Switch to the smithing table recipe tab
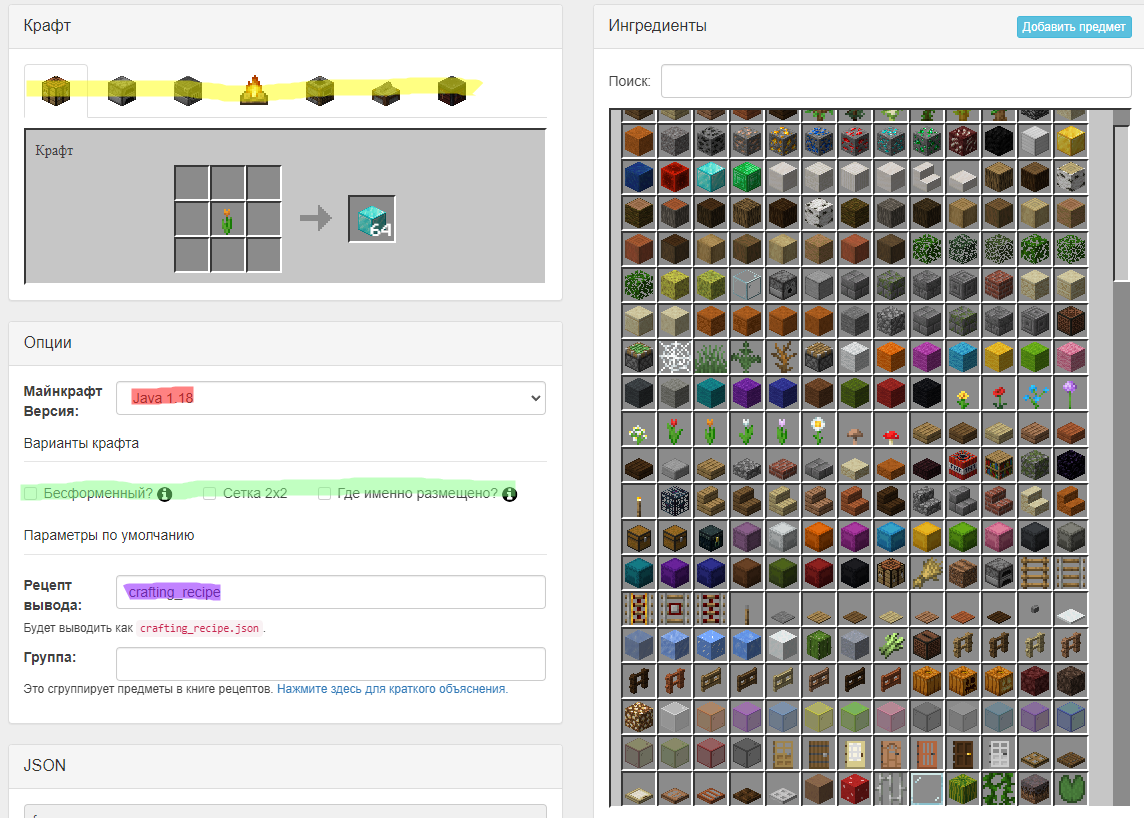 point(452,91)
